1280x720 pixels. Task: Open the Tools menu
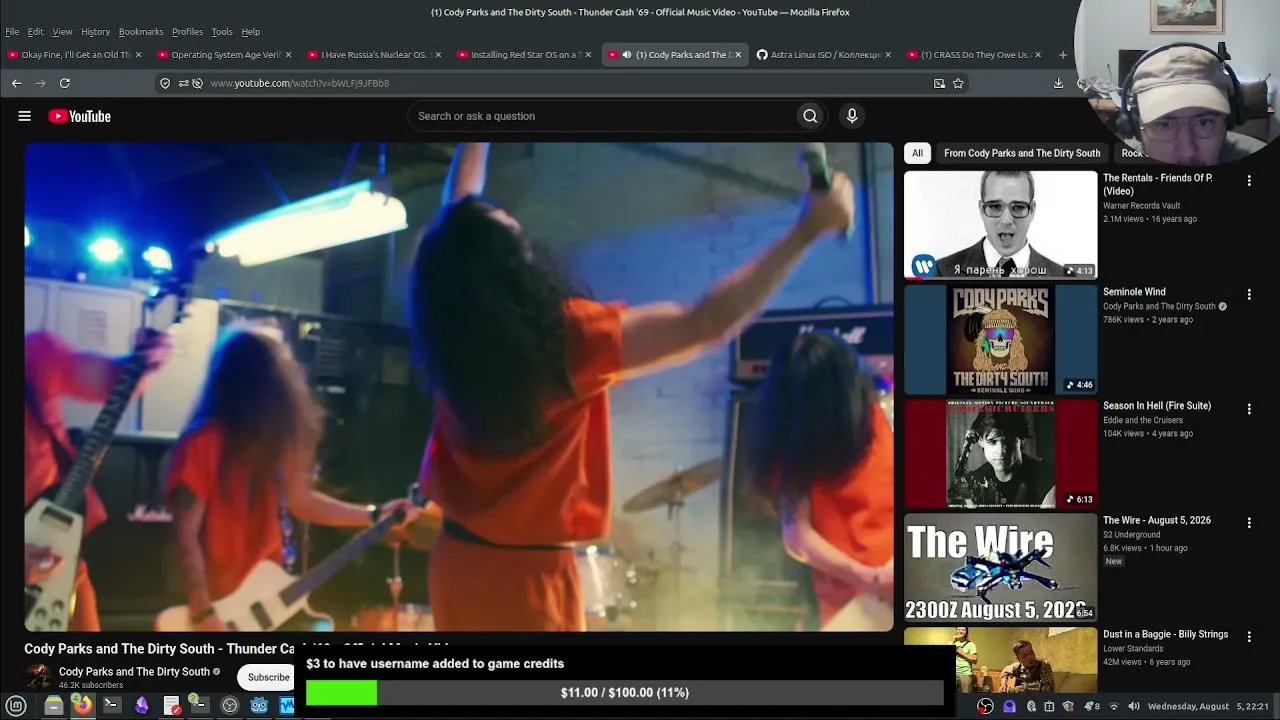click(222, 32)
